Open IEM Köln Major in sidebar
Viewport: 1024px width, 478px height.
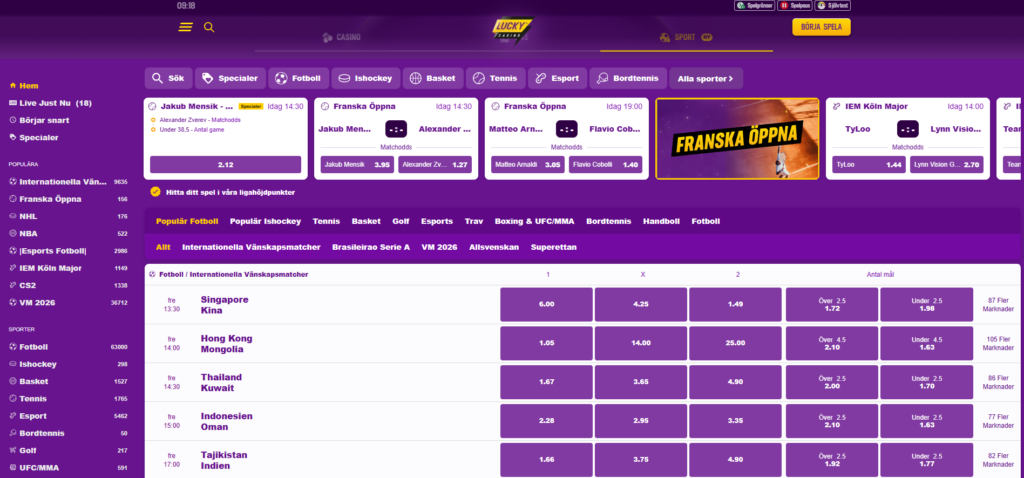68,268
